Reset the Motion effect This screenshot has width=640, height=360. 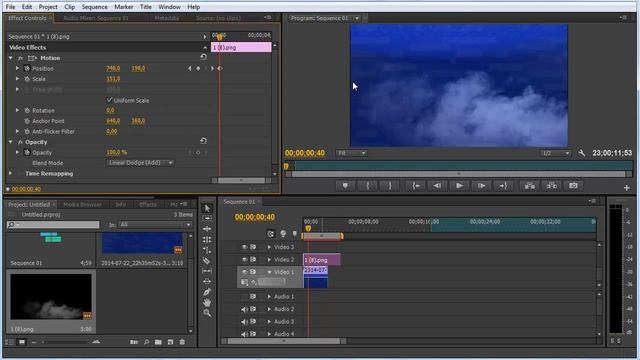203,57
